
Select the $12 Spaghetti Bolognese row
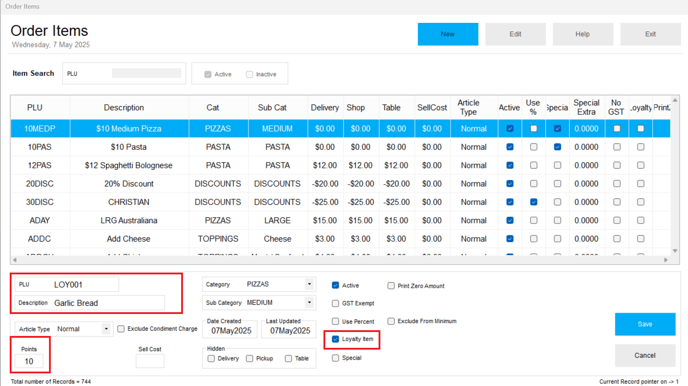point(340,165)
